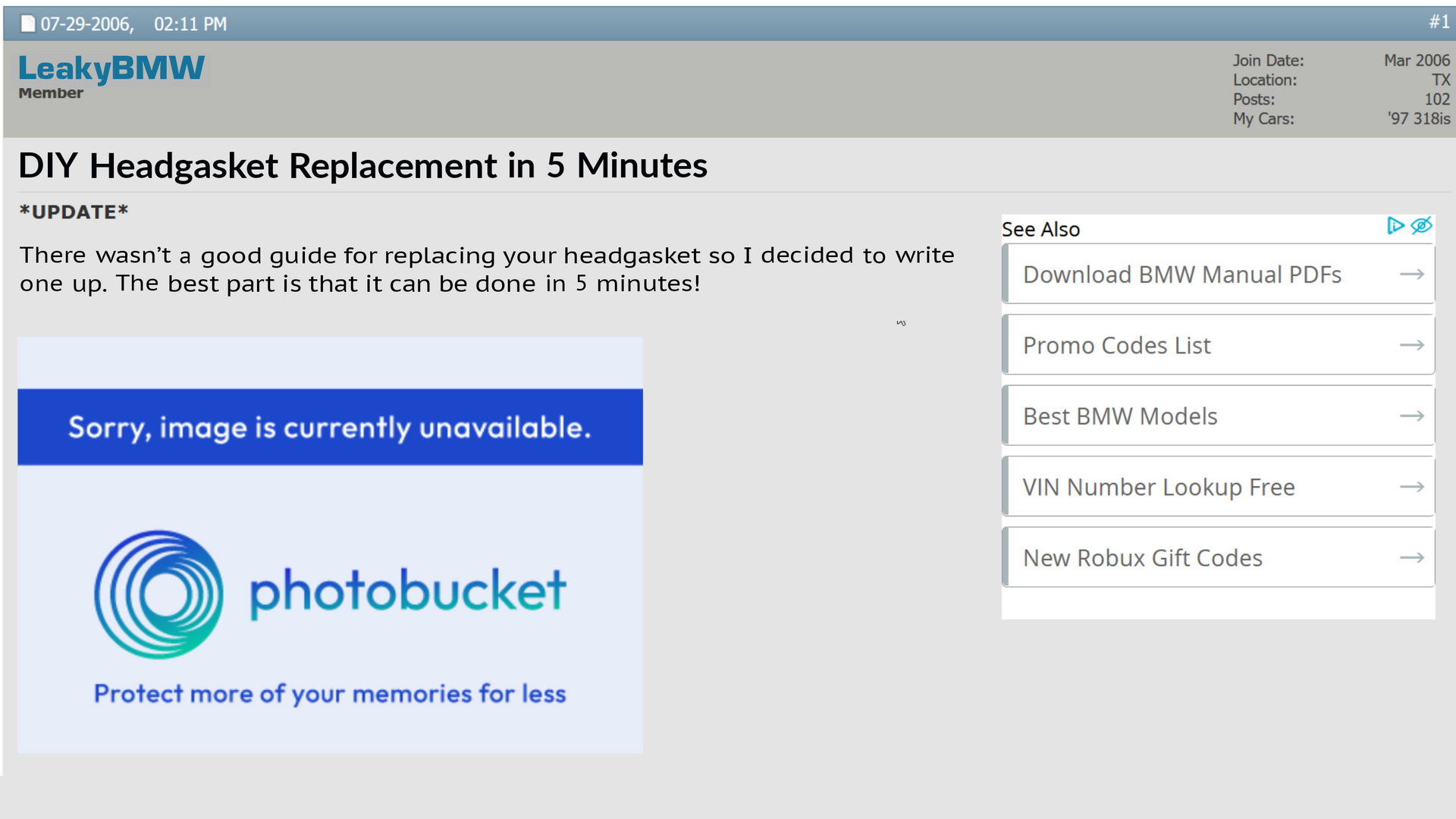Open the LeakyBMW user profile
1456x819 pixels.
coord(111,68)
